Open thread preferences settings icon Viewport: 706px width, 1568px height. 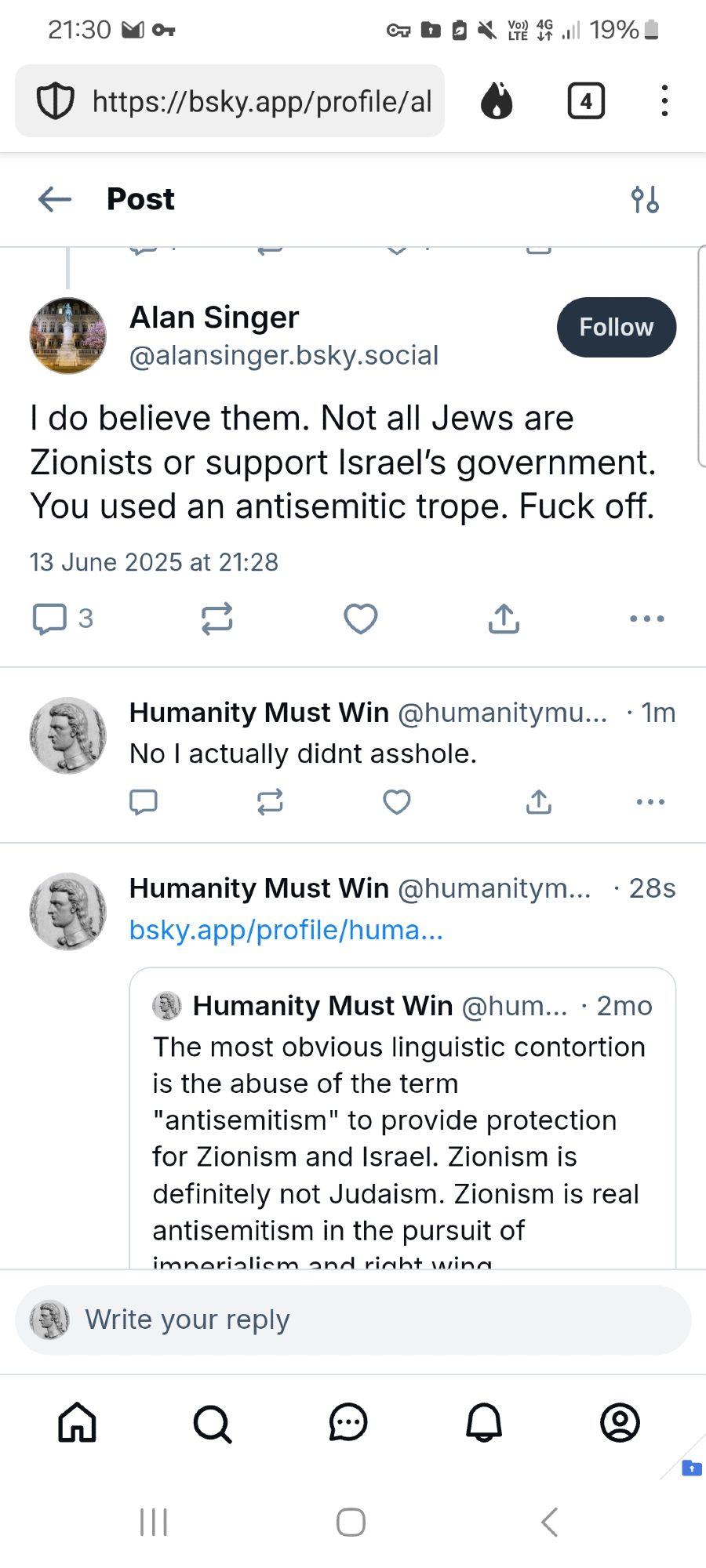coord(645,200)
